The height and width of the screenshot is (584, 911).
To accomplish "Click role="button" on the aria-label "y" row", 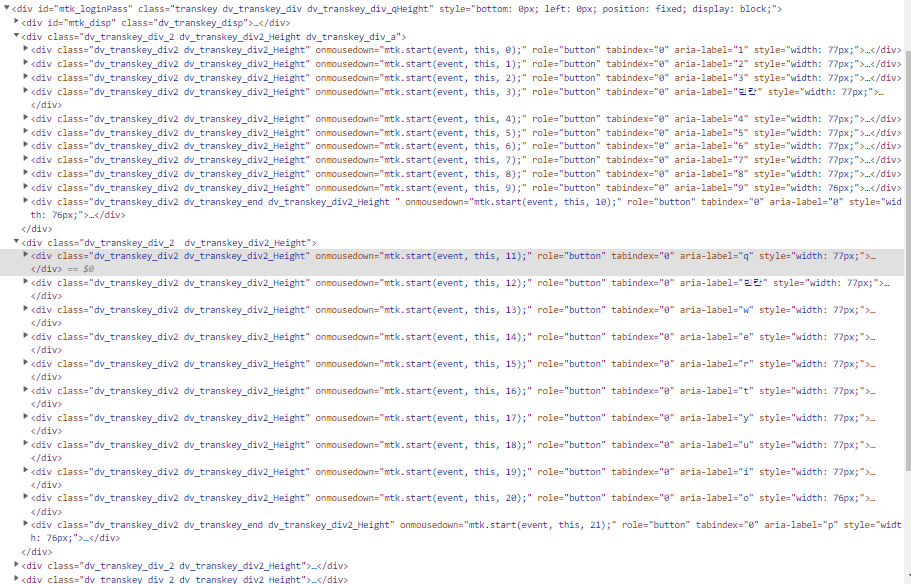I will [571, 418].
